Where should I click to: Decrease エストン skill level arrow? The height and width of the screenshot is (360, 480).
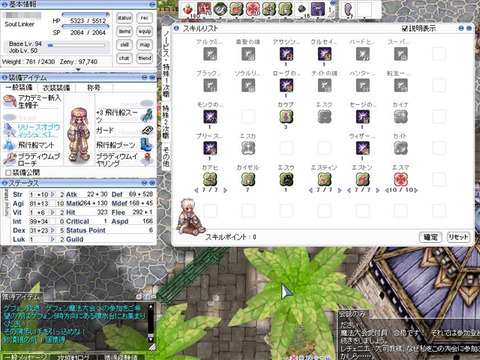(x=349, y=190)
